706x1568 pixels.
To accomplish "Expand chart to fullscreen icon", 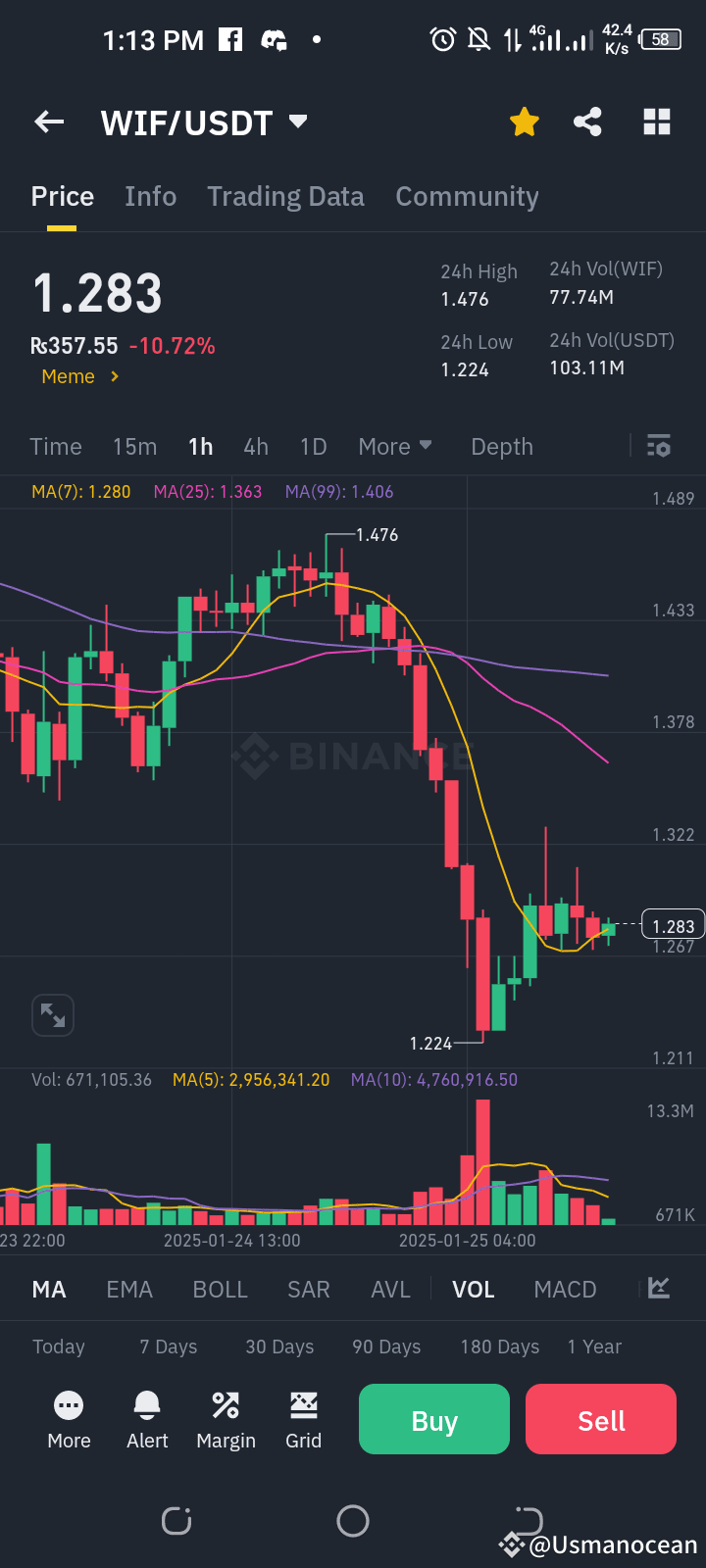I will point(53,1015).
